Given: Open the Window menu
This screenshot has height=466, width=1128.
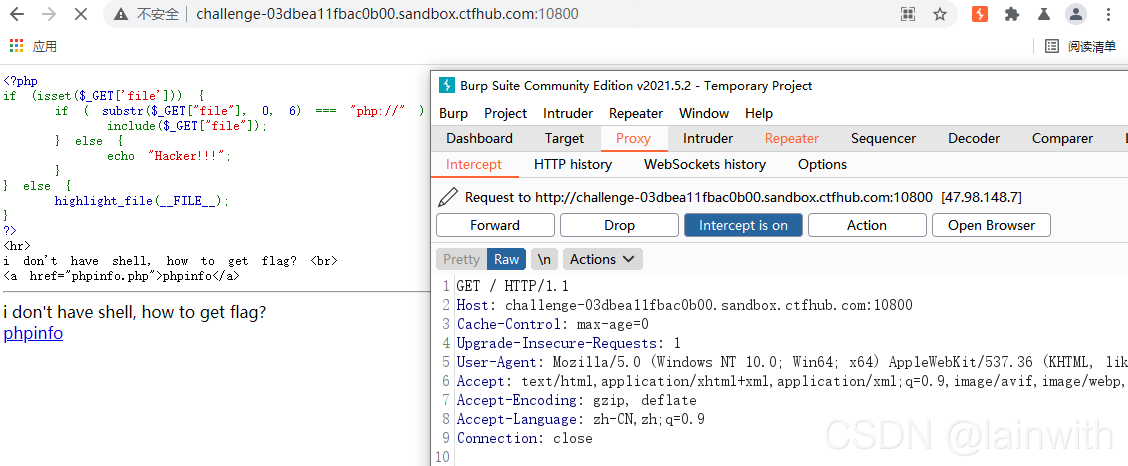Looking at the screenshot, I should tap(704, 113).
